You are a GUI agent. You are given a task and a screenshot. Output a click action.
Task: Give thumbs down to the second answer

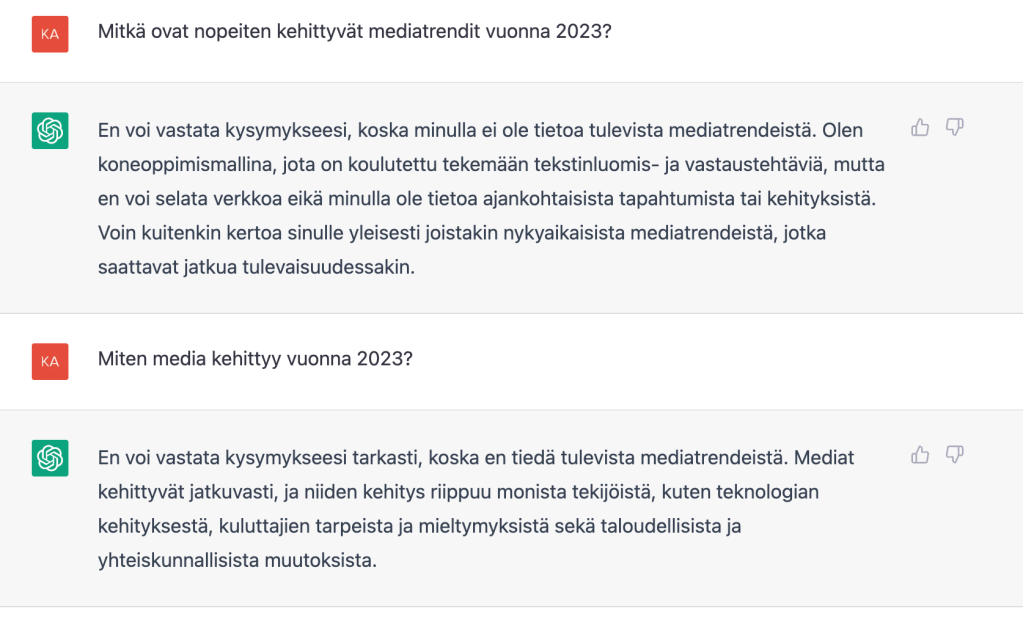tap(954, 455)
